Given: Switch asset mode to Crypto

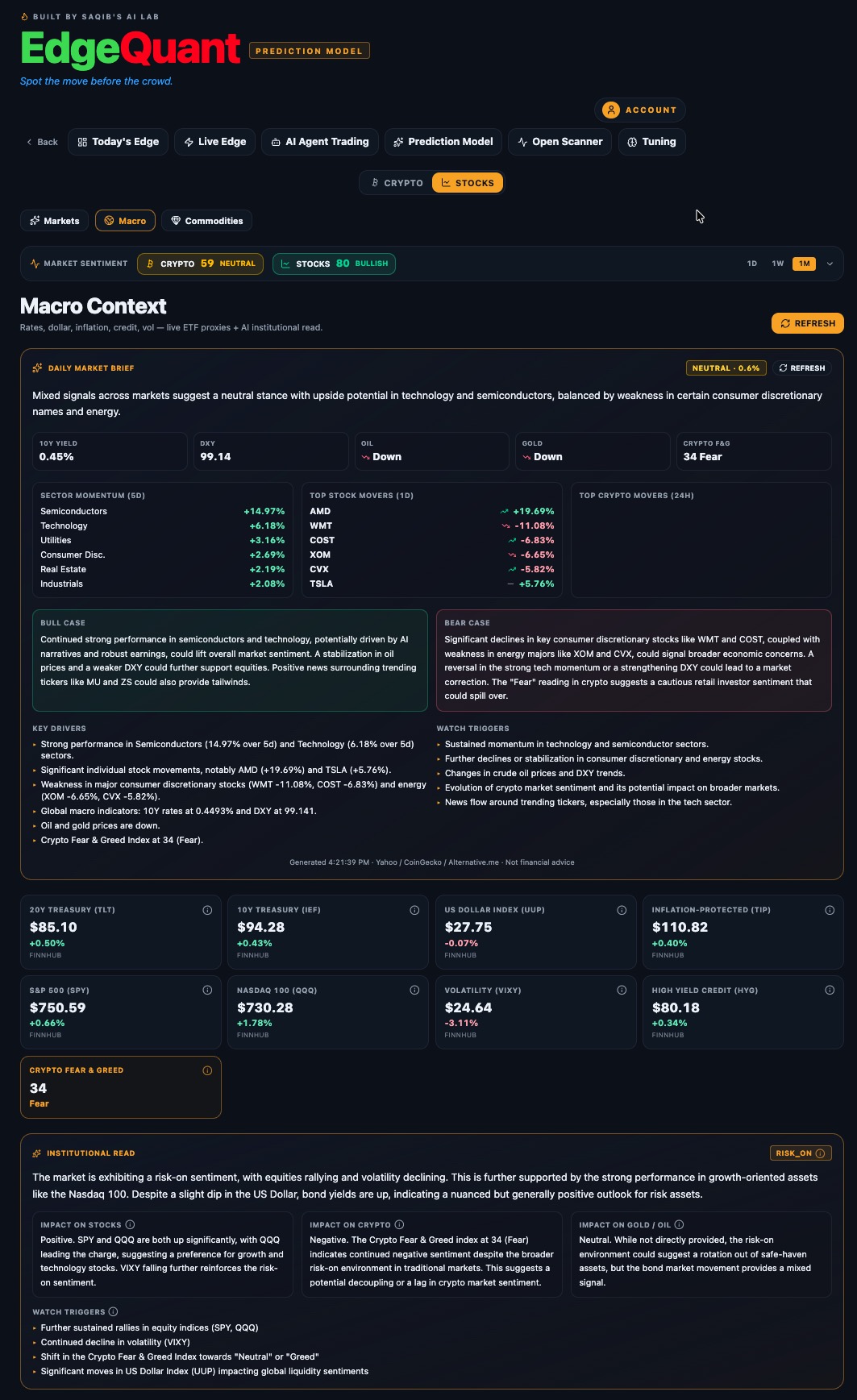Looking at the screenshot, I should tap(397, 183).
